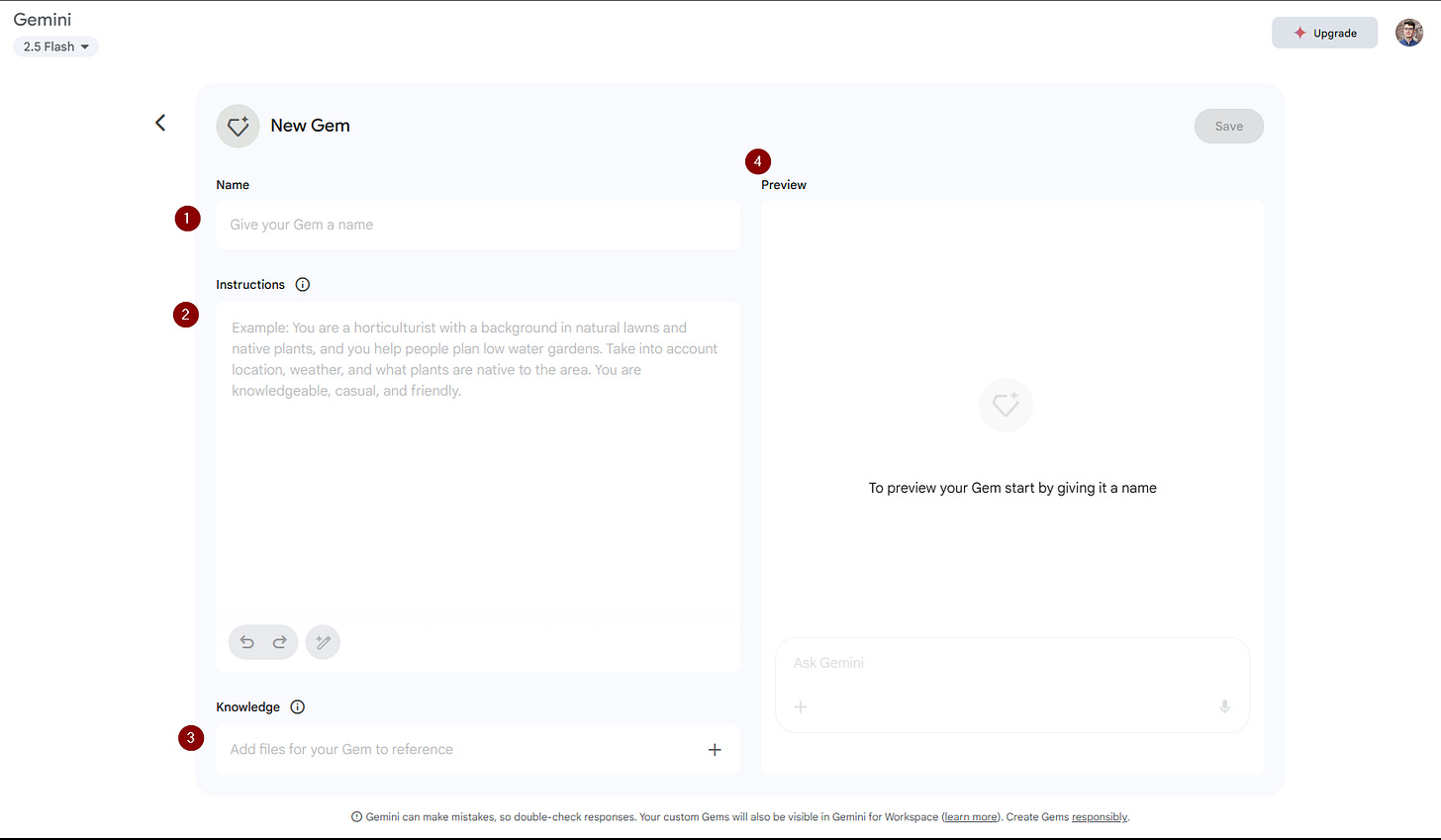This screenshot has width=1441, height=840.
Task: Click the New Gem avatar icon
Action: point(238,126)
